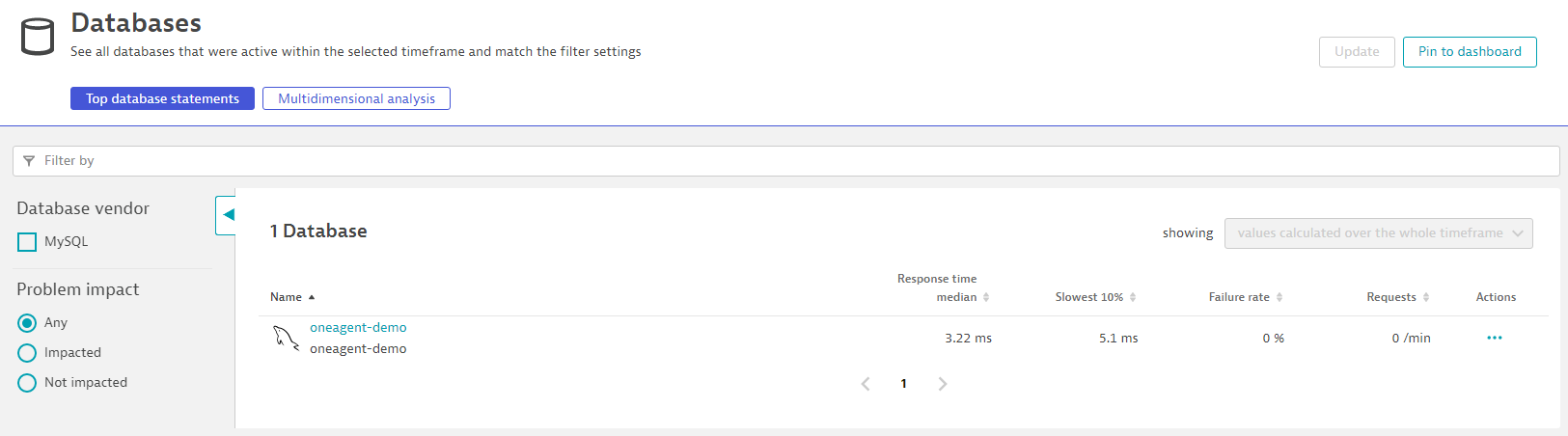Click Pin to dashboard button
Image resolution: width=1568 pixels, height=436 pixels.
(x=1470, y=52)
